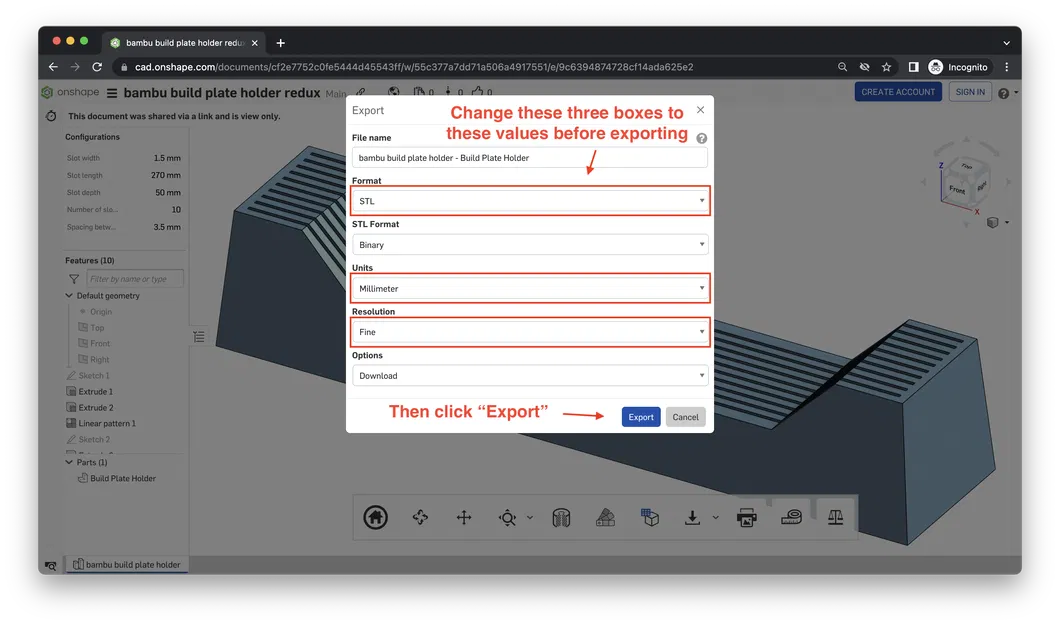The image size is (1060, 625).
Task: Open the Options dropdown showing Download
Action: (x=530, y=376)
